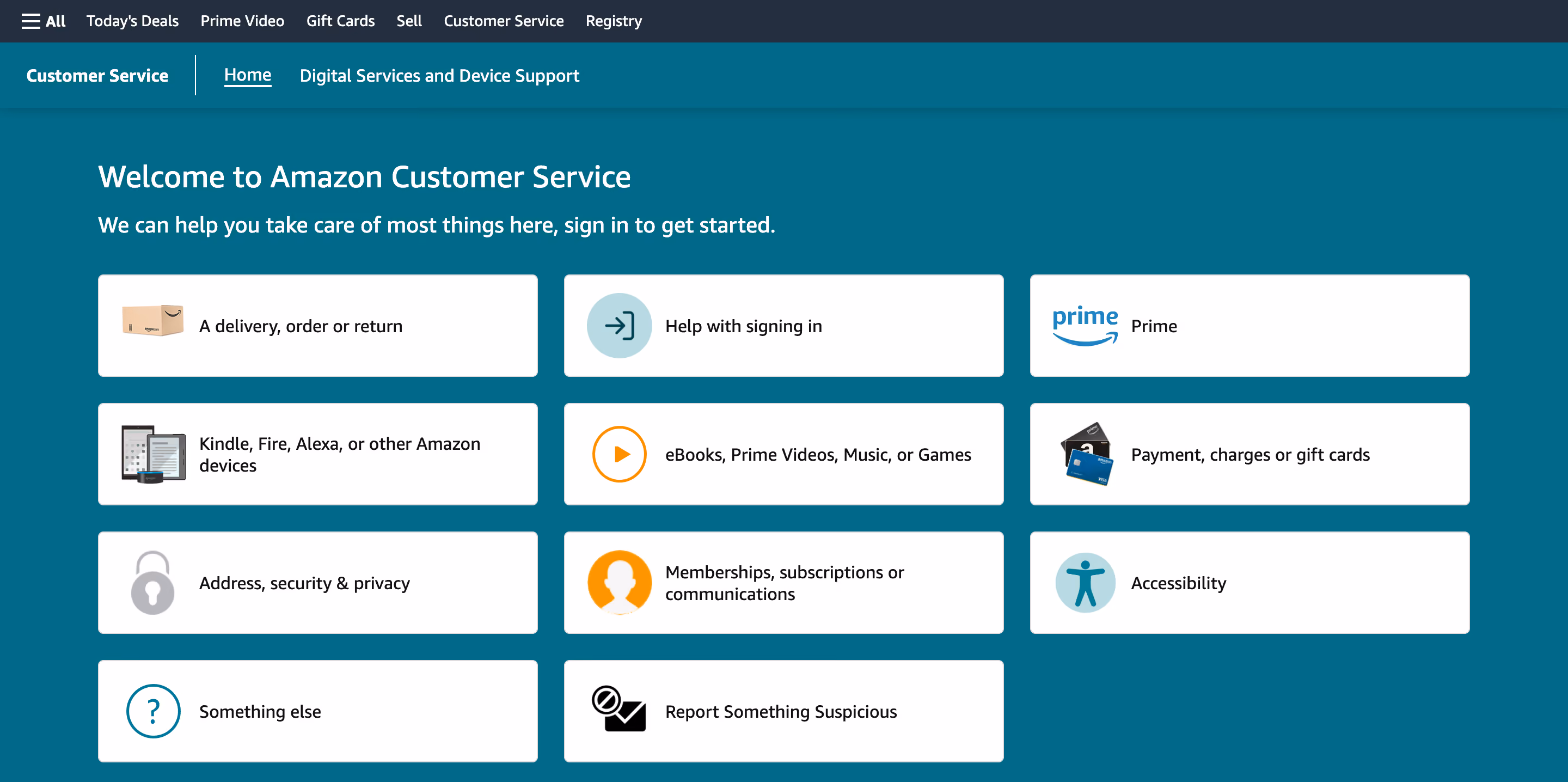Click the orange play button icon

pos(619,454)
